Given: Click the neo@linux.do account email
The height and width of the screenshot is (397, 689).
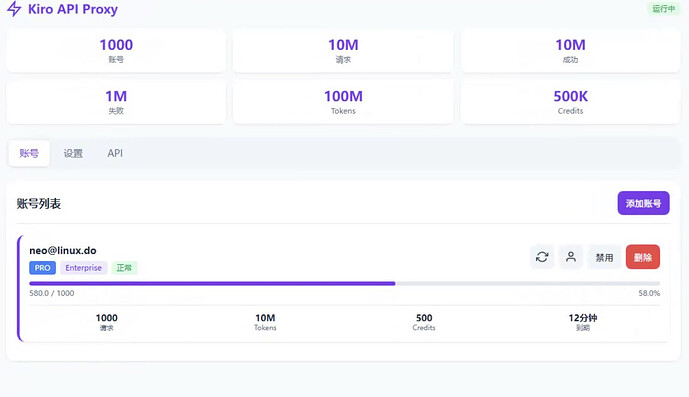Looking at the screenshot, I should (x=63, y=251).
